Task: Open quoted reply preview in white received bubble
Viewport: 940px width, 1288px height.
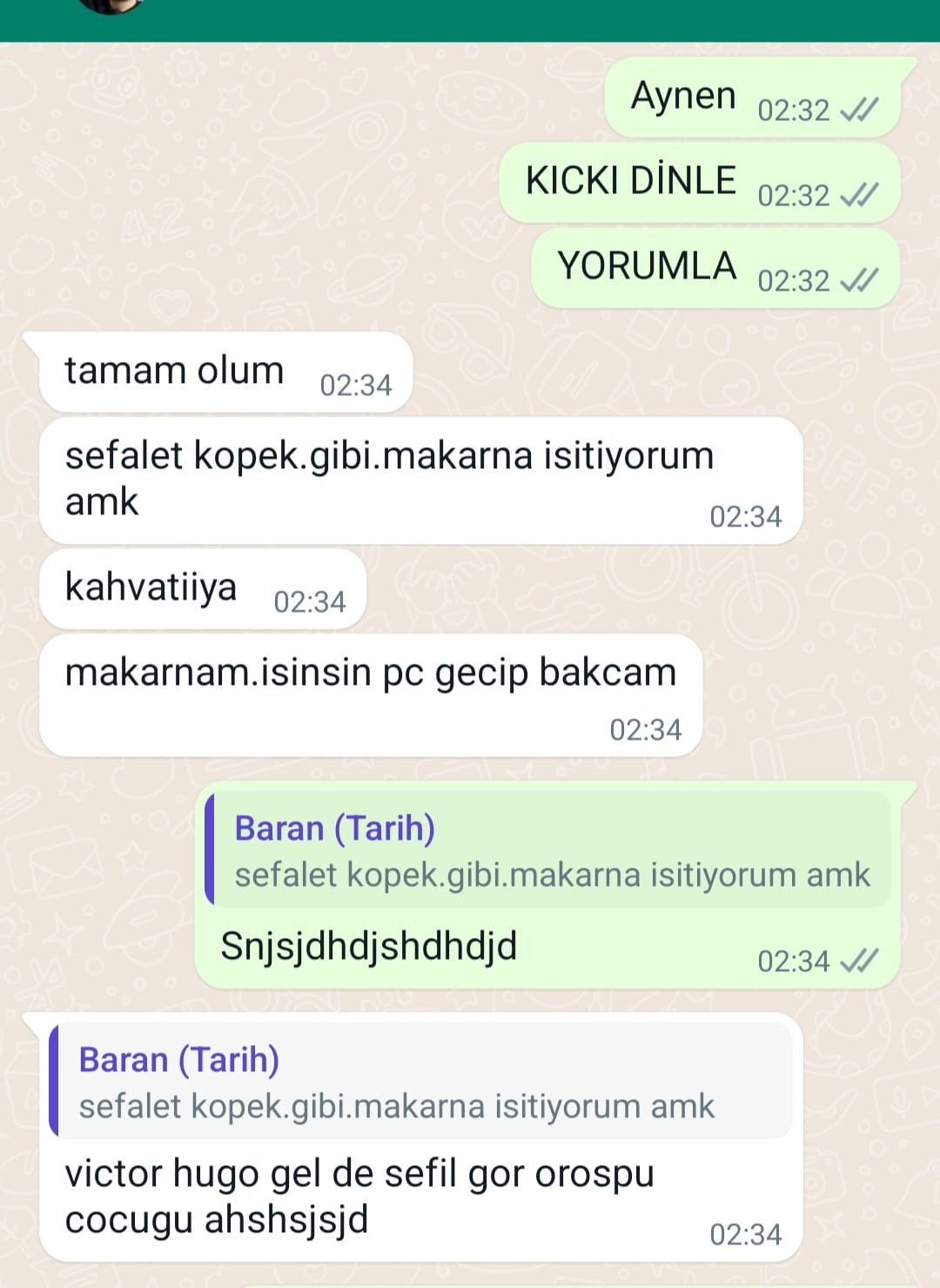Action: pyautogui.click(x=421, y=1081)
